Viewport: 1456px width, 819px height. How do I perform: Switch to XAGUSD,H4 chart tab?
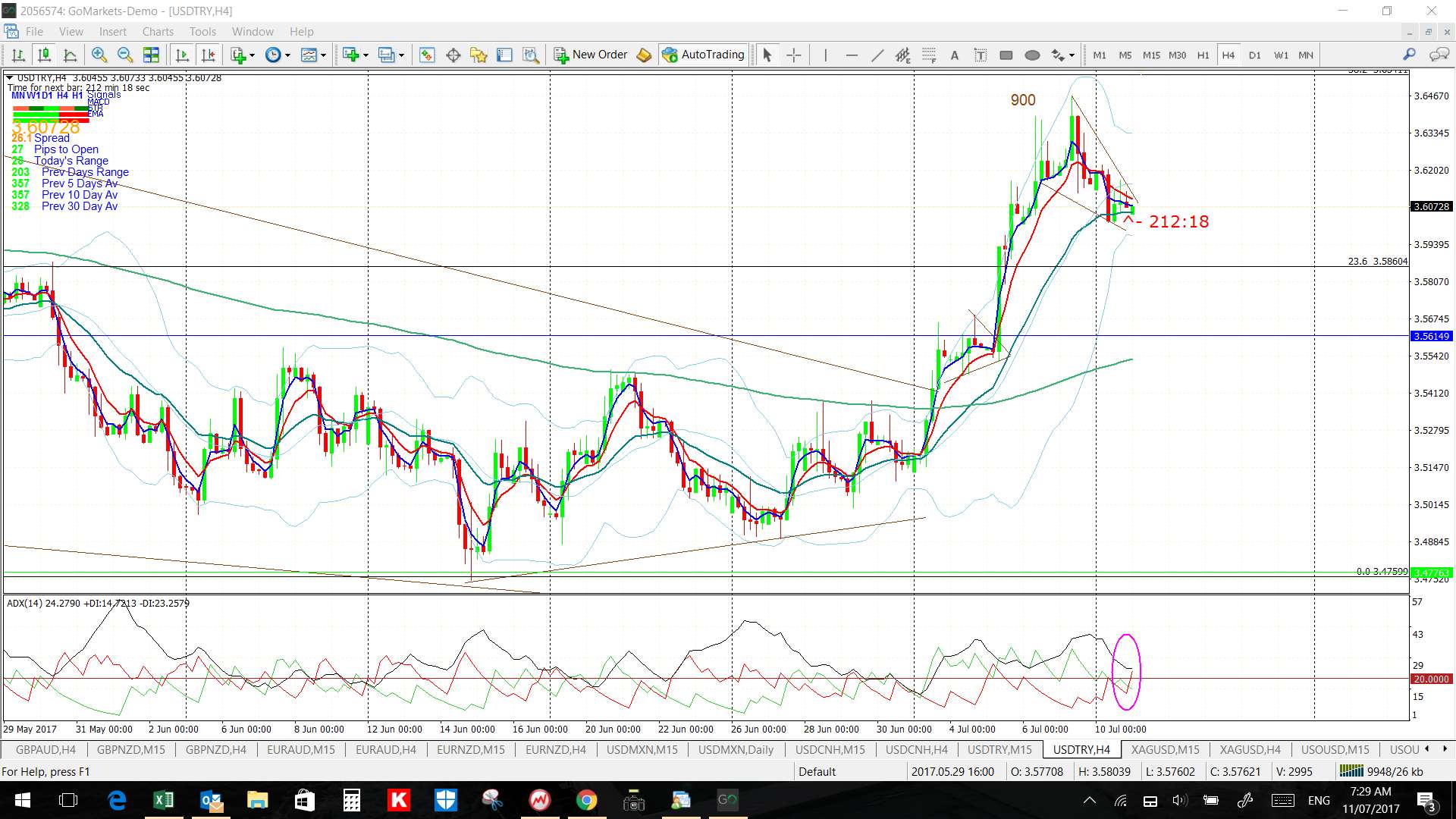1250,749
